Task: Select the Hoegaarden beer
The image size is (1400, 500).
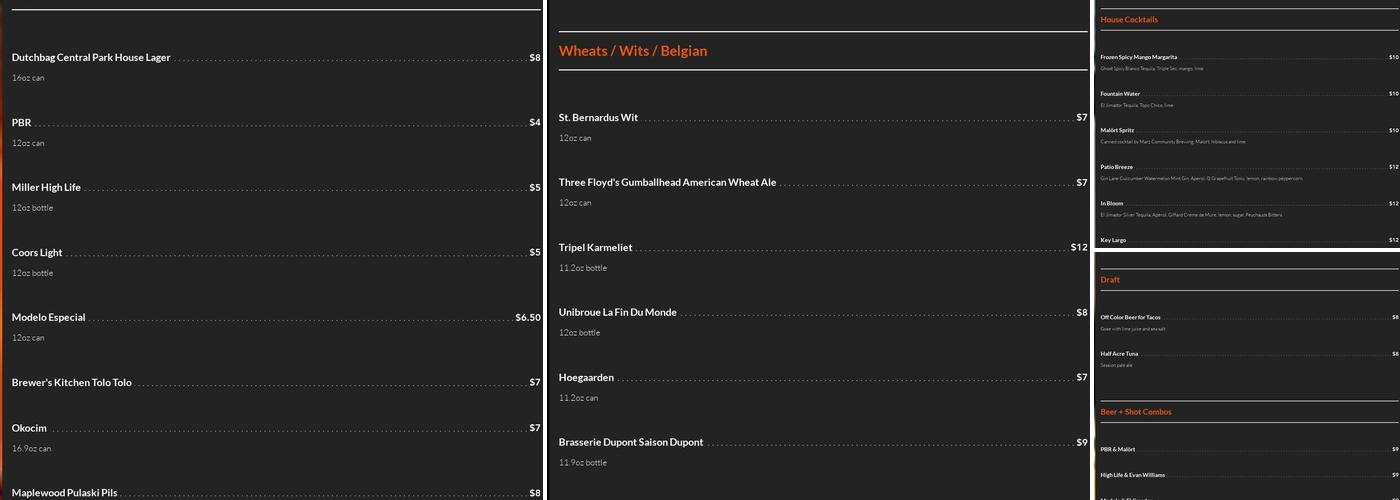Action: pos(586,378)
